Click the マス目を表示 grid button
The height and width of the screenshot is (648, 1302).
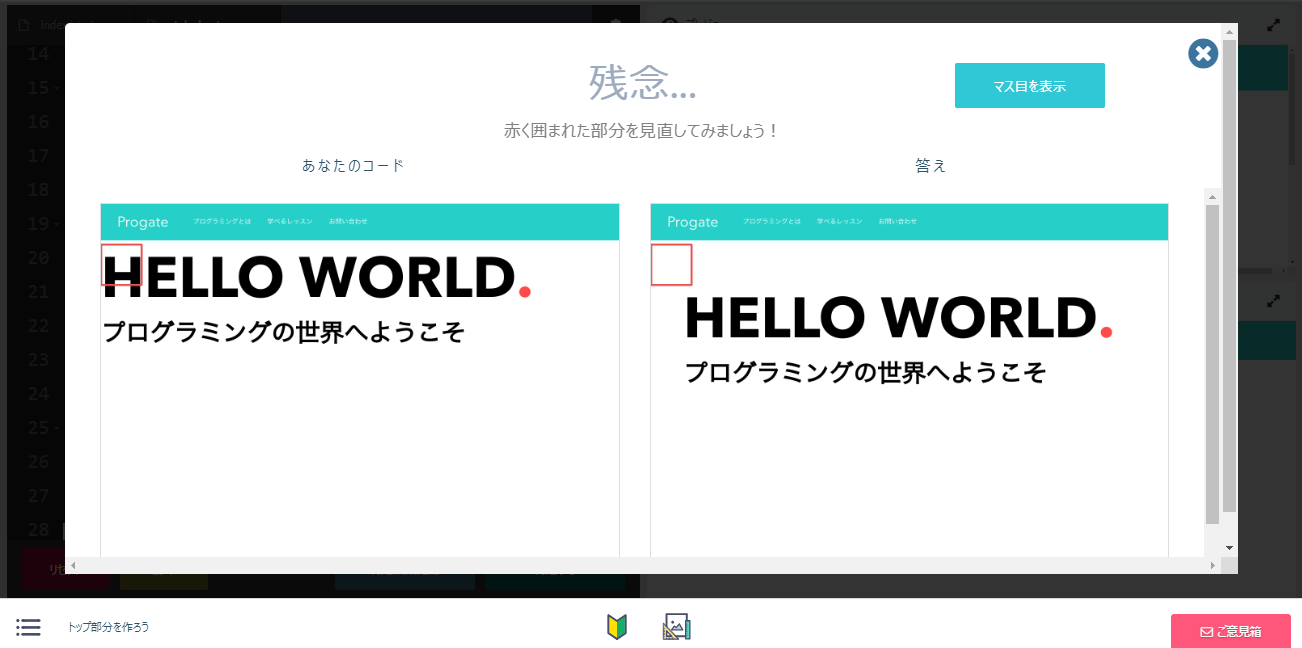[1029, 86]
